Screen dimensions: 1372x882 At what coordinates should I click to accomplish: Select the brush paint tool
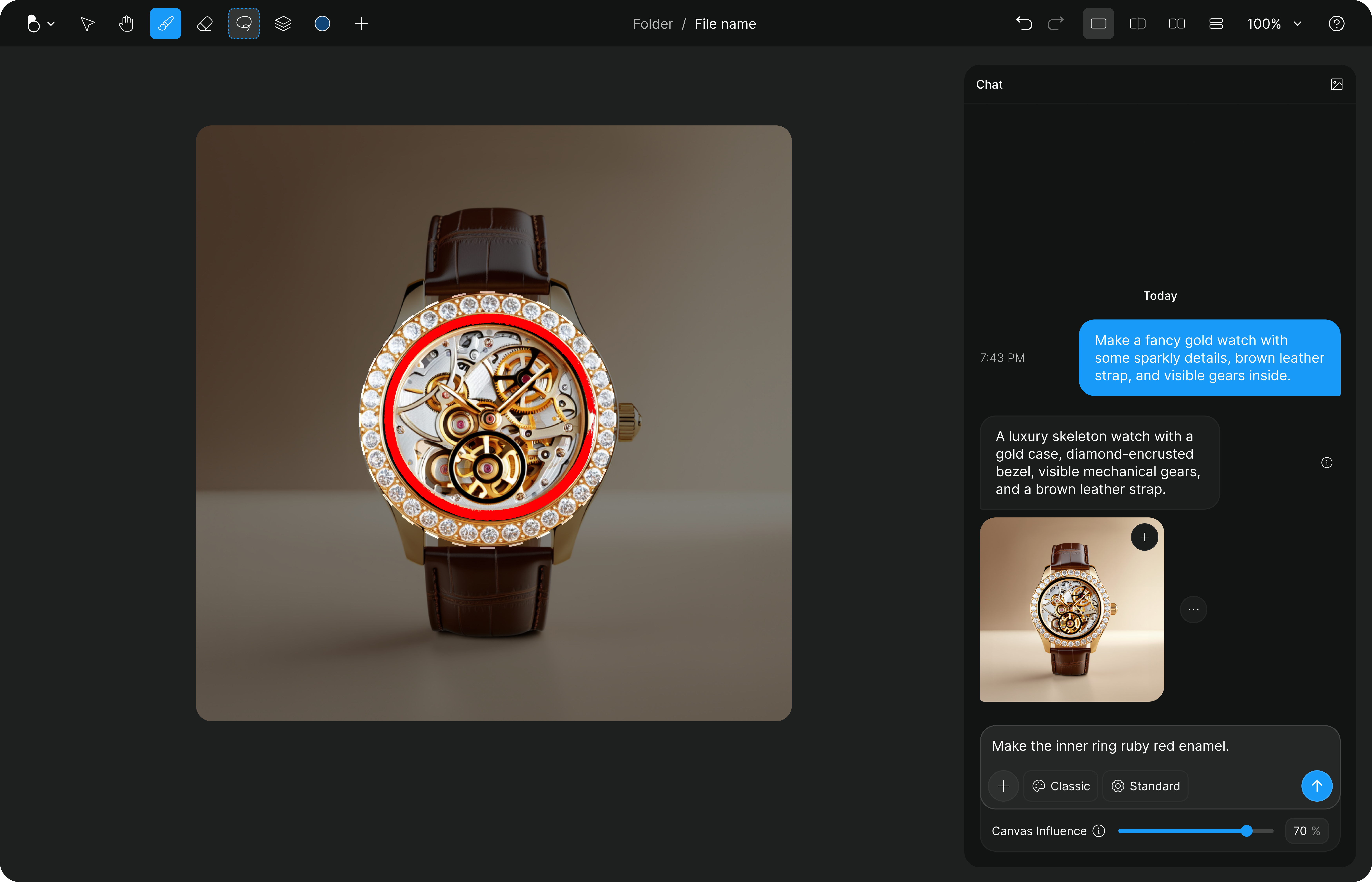pos(165,24)
